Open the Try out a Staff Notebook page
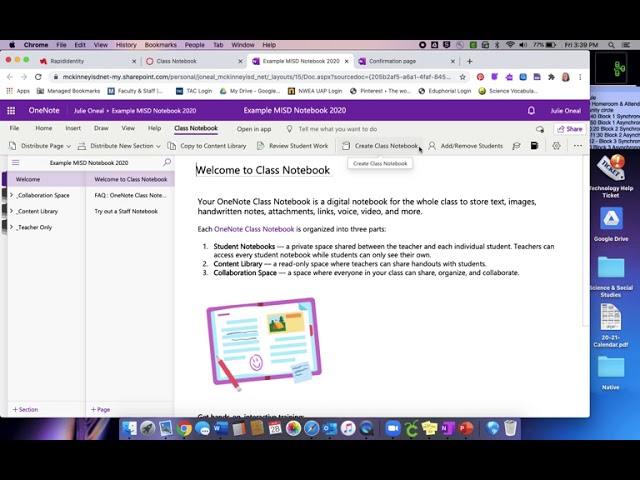 pyautogui.click(x=130, y=211)
